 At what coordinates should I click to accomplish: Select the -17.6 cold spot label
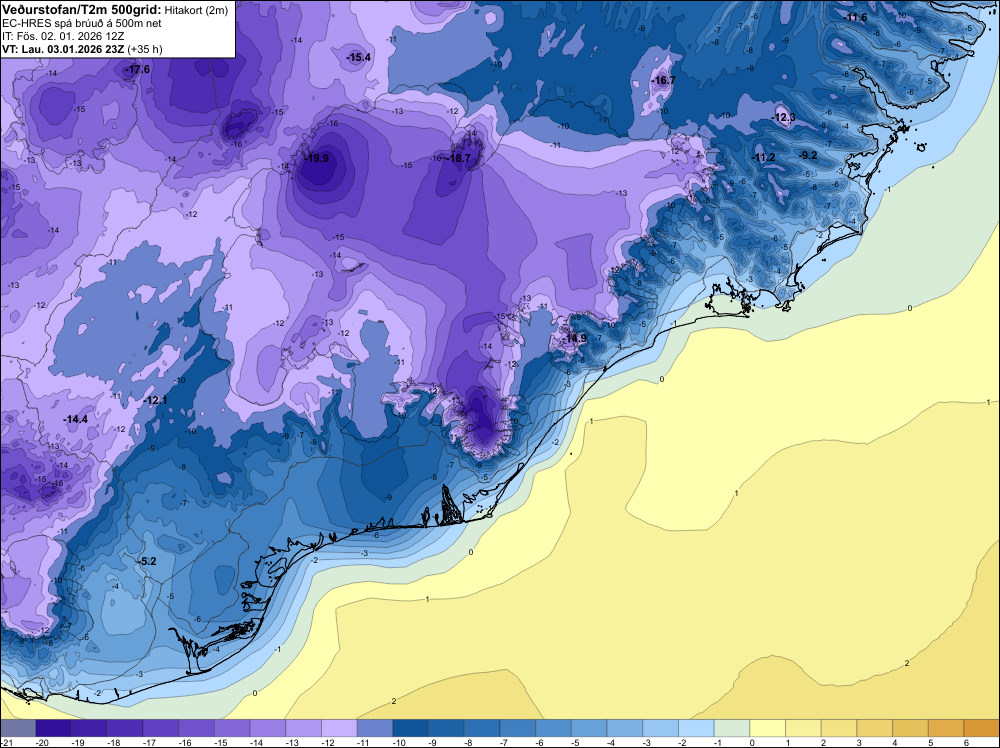tap(137, 69)
